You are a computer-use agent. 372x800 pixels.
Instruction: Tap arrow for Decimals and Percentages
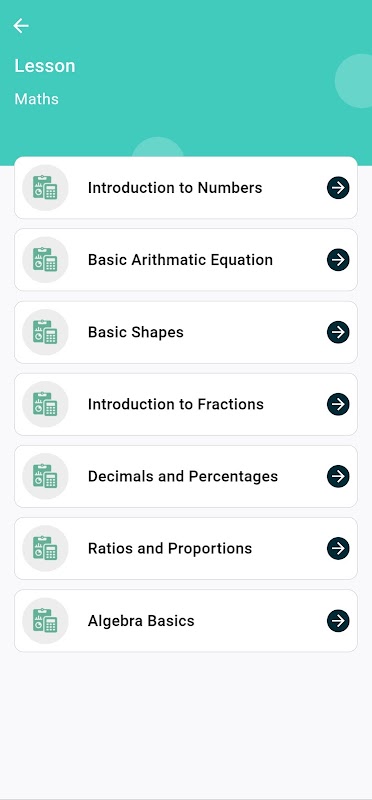click(x=338, y=476)
